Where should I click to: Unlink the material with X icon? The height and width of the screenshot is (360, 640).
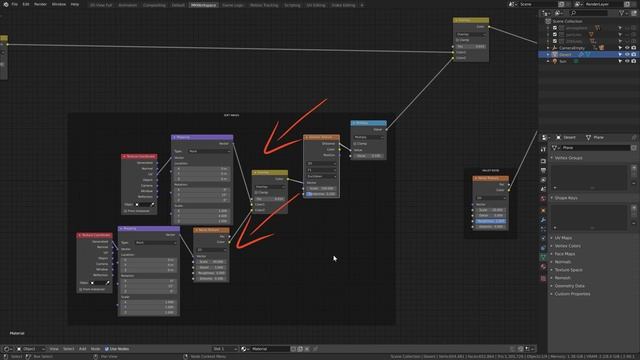(307, 349)
